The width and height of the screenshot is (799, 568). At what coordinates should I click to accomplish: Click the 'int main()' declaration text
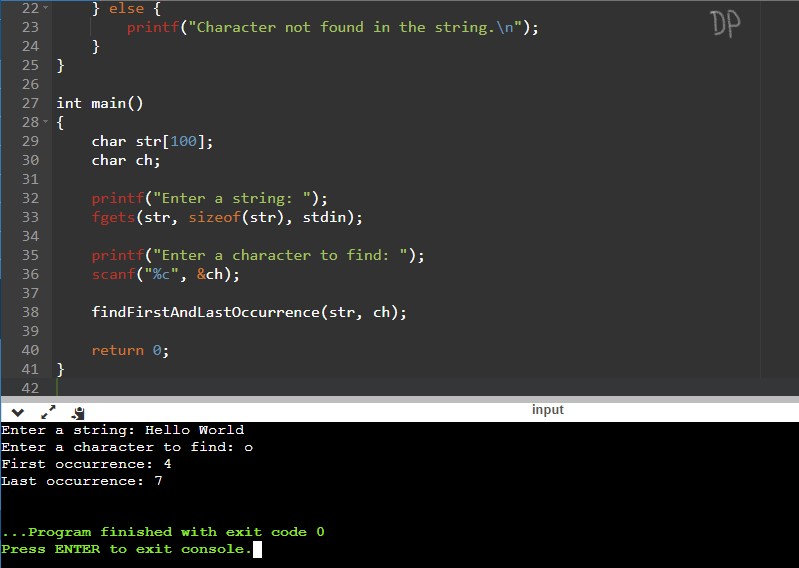point(100,103)
